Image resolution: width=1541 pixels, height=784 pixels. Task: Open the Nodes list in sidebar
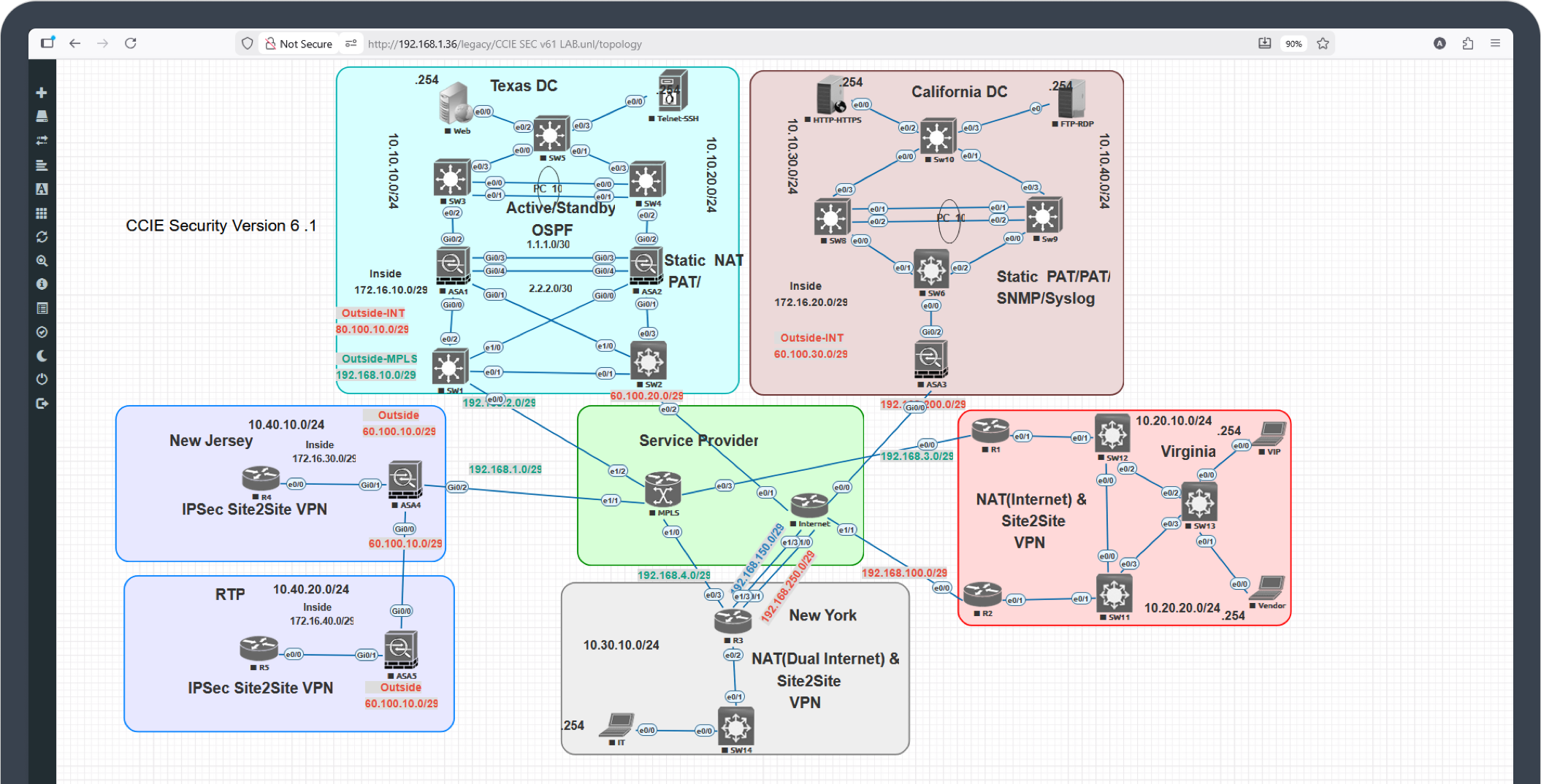coord(42,117)
